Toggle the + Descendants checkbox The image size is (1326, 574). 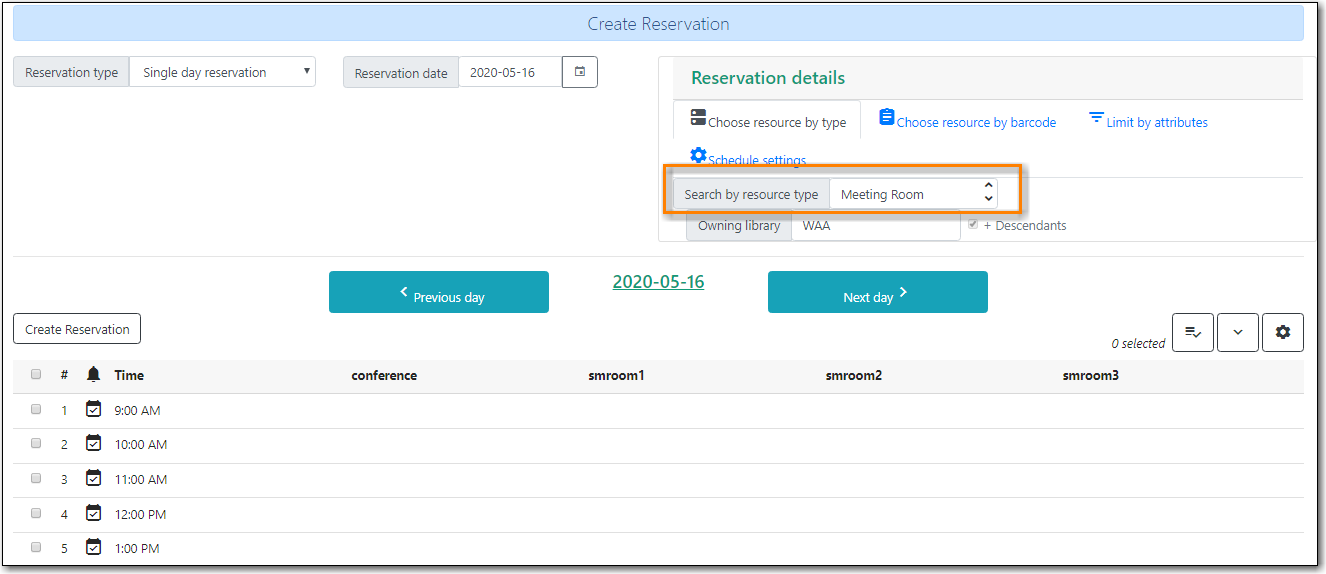[973, 224]
